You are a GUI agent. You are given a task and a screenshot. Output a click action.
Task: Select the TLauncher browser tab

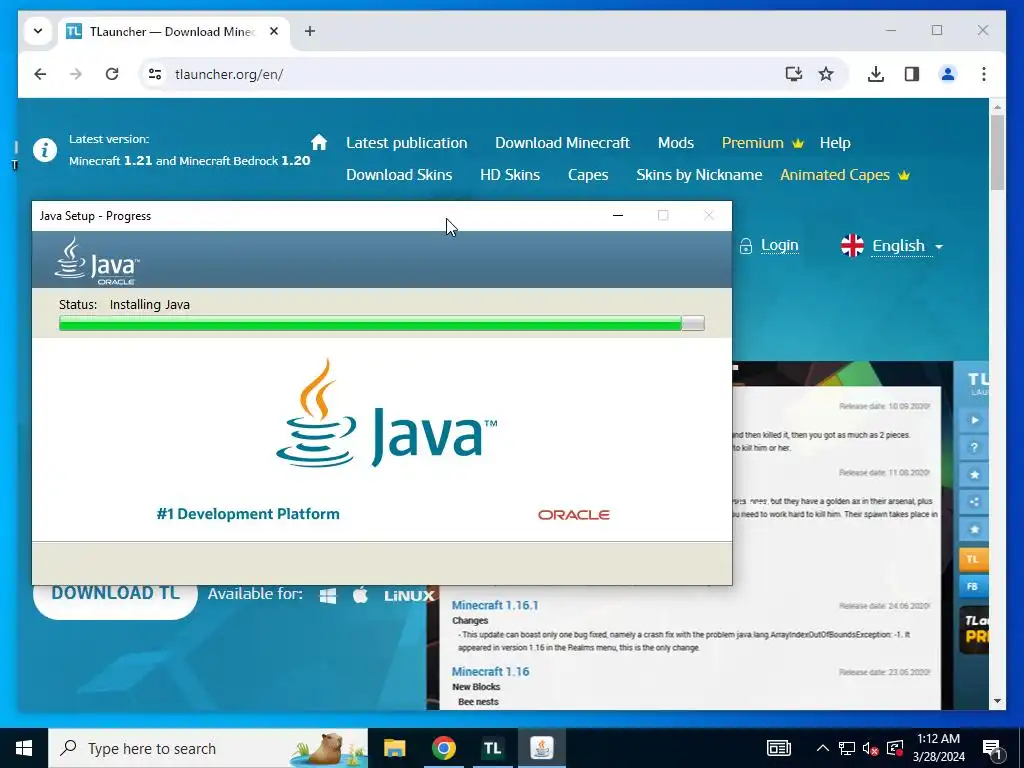click(x=173, y=31)
